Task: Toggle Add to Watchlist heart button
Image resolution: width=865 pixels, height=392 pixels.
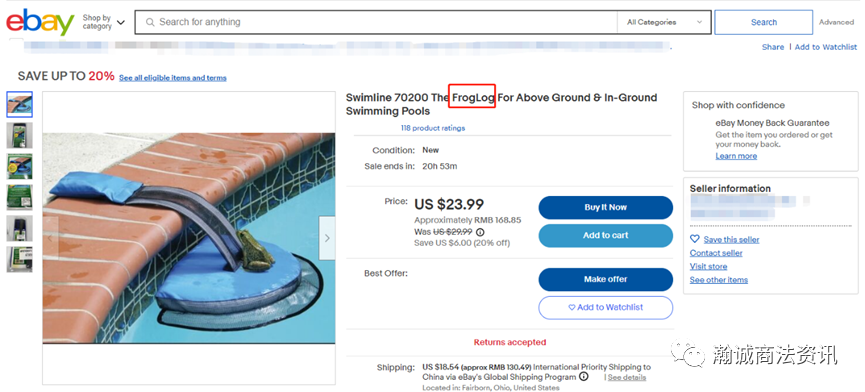Action: [x=606, y=308]
